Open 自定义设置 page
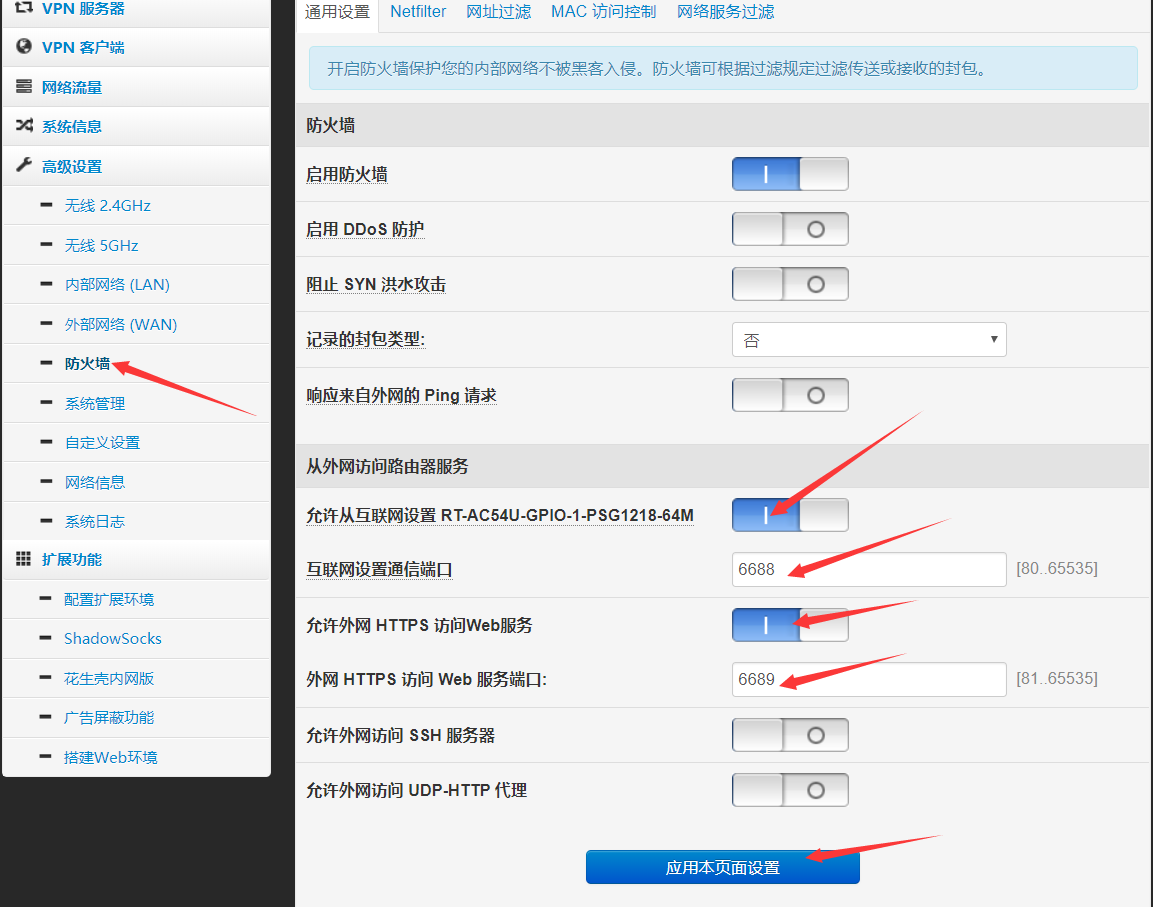Viewport: 1153px width, 907px height. pos(102,442)
